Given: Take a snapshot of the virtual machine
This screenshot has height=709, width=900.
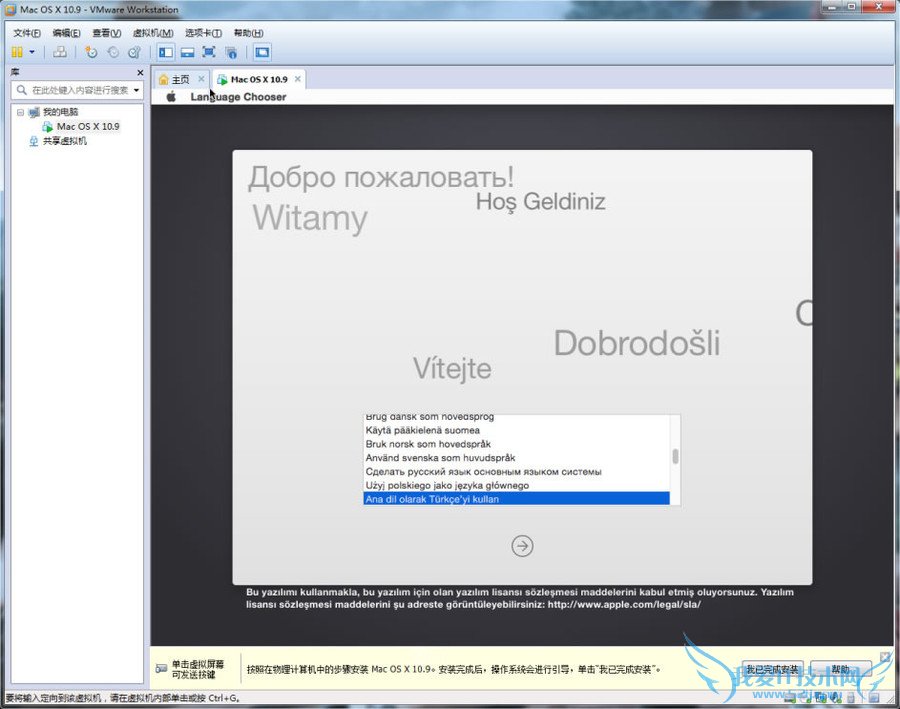Looking at the screenshot, I should (91, 52).
